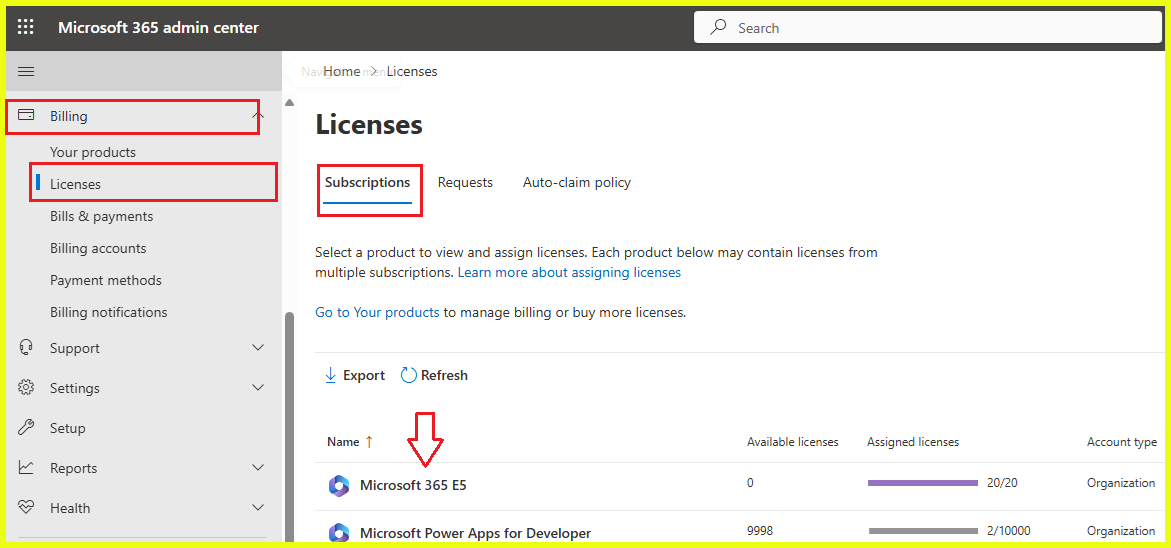This screenshot has width=1171, height=548.
Task: Click the available licenses value 0
Action: coord(750,483)
